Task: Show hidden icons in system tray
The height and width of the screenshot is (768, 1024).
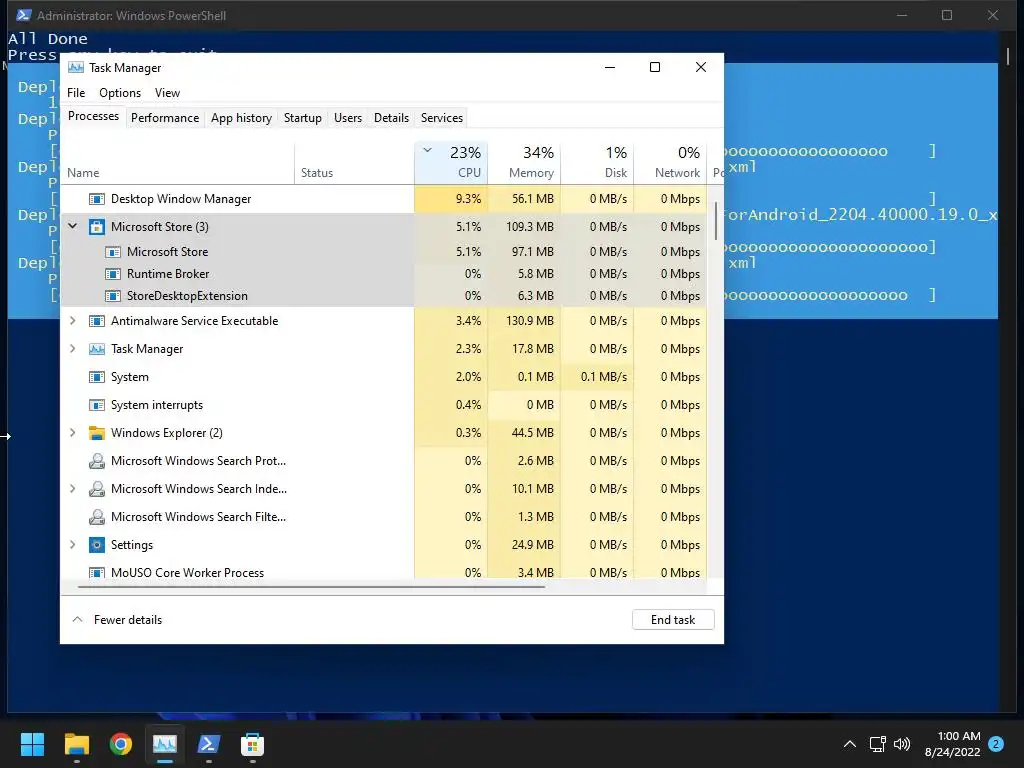Action: [x=850, y=744]
